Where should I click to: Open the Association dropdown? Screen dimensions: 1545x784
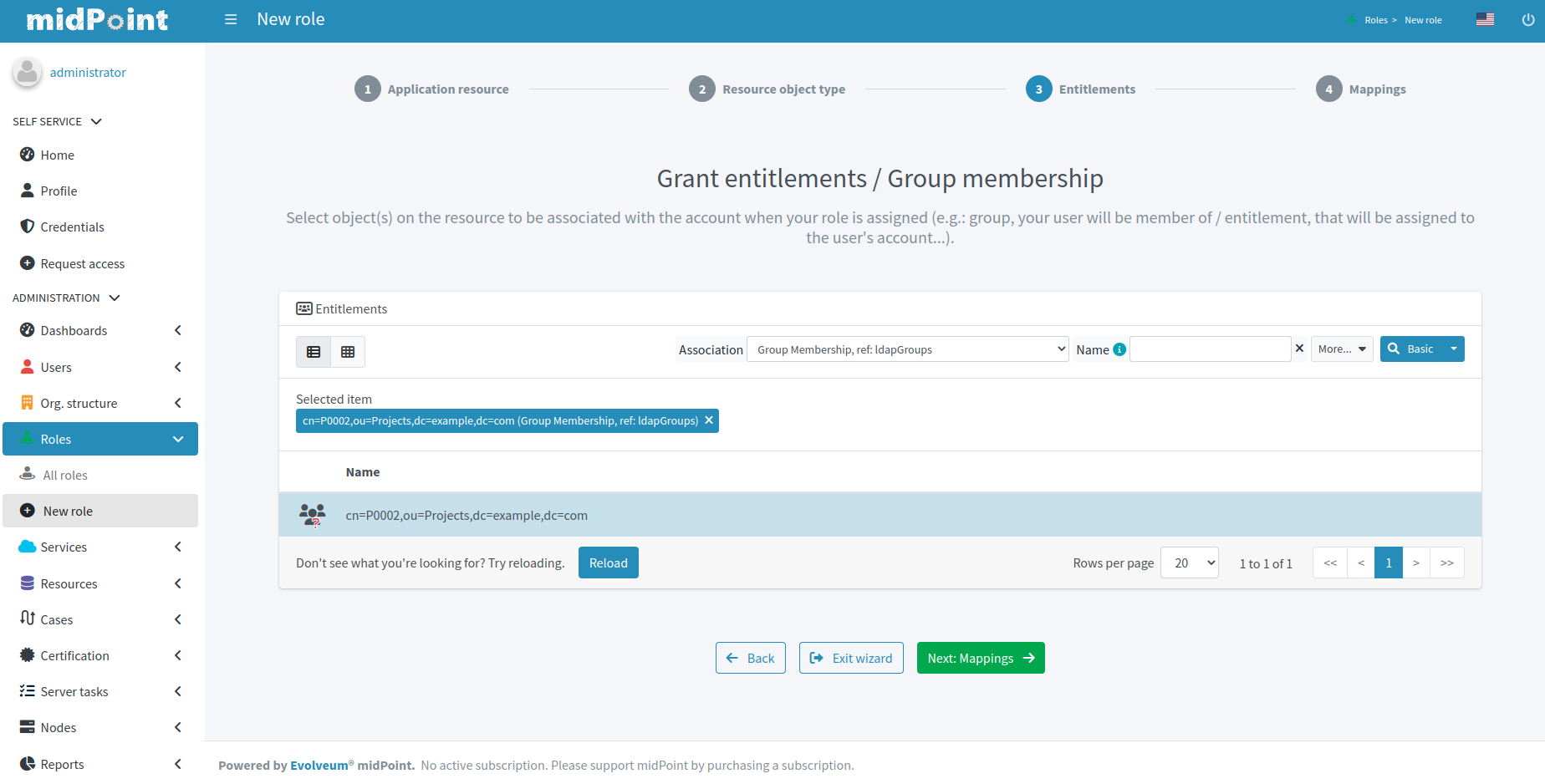pos(908,349)
